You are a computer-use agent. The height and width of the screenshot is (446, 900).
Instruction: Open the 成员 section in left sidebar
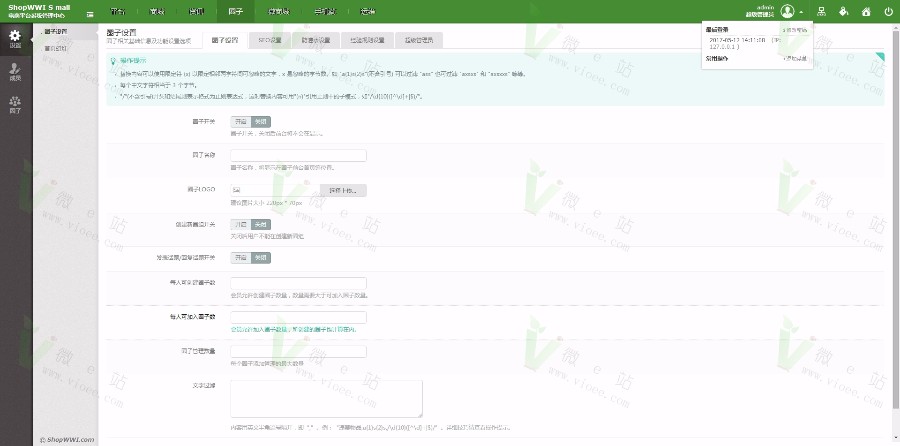point(15,72)
